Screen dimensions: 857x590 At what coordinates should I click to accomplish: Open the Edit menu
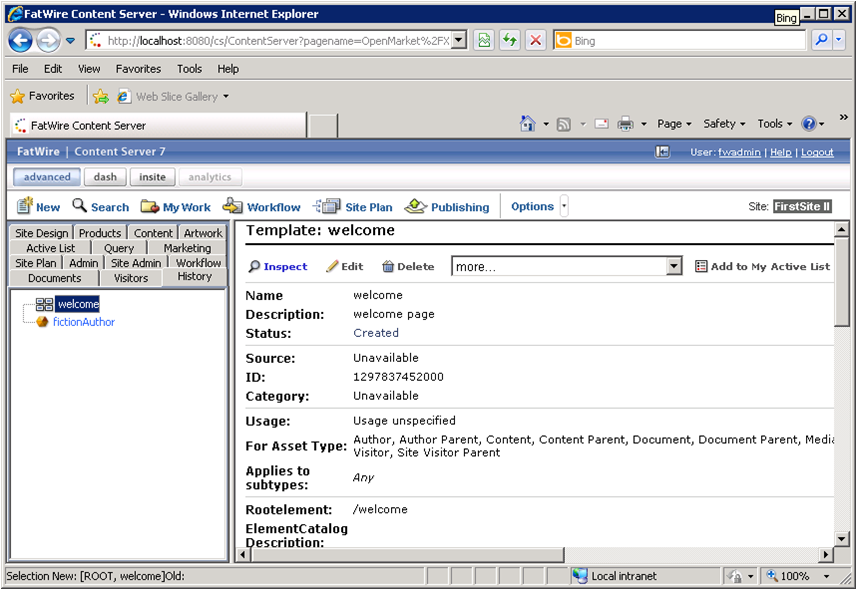53,69
